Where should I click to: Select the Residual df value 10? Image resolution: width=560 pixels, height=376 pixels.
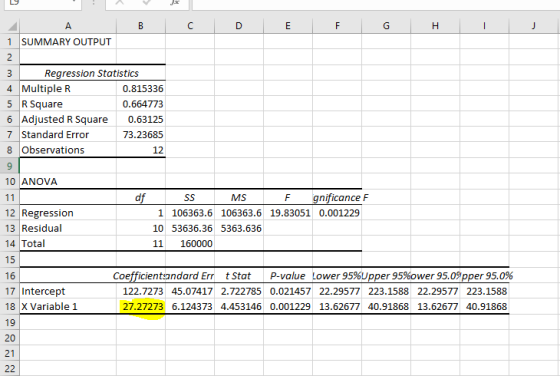click(x=141, y=228)
